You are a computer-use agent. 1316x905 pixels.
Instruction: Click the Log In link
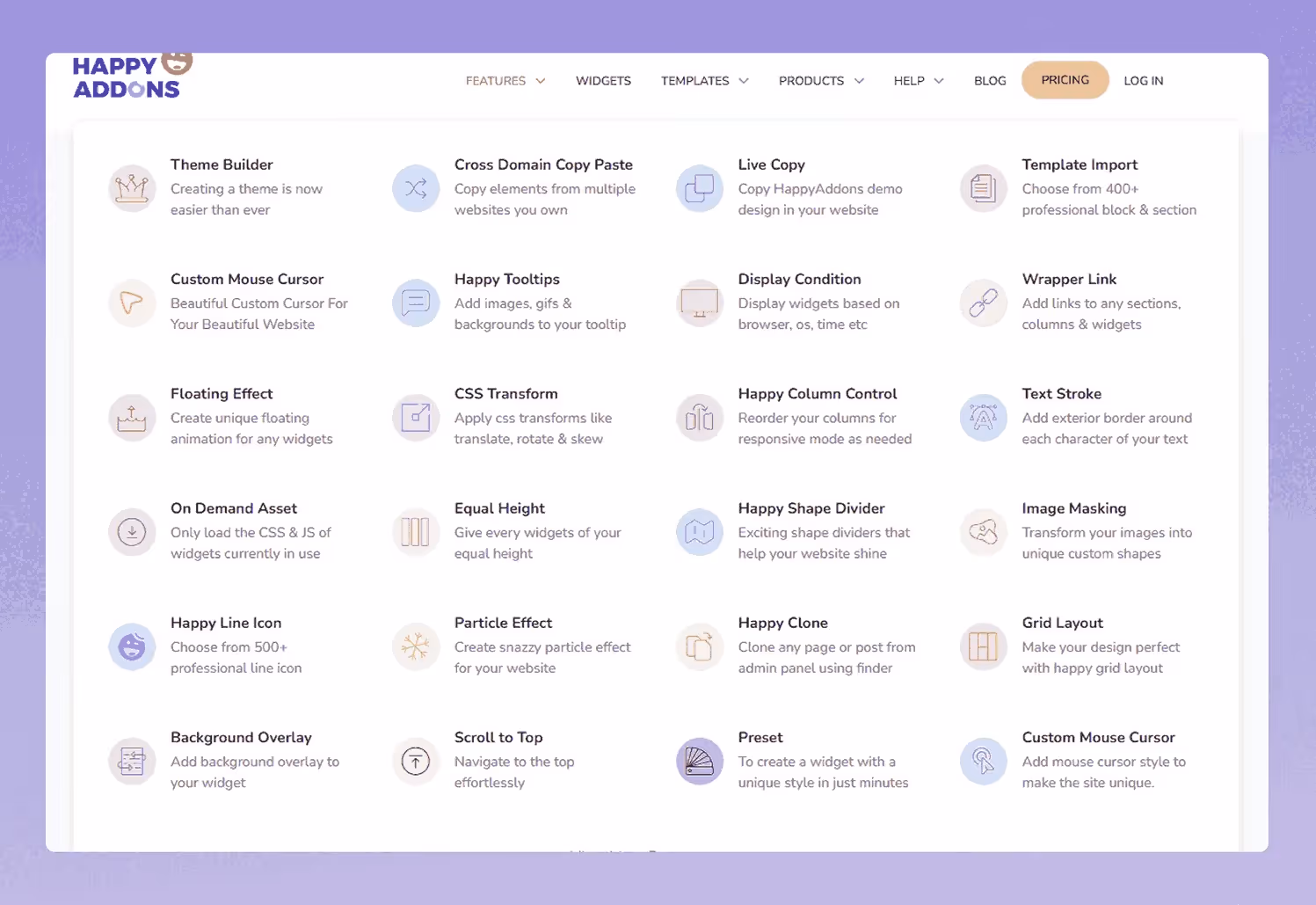click(x=1143, y=81)
